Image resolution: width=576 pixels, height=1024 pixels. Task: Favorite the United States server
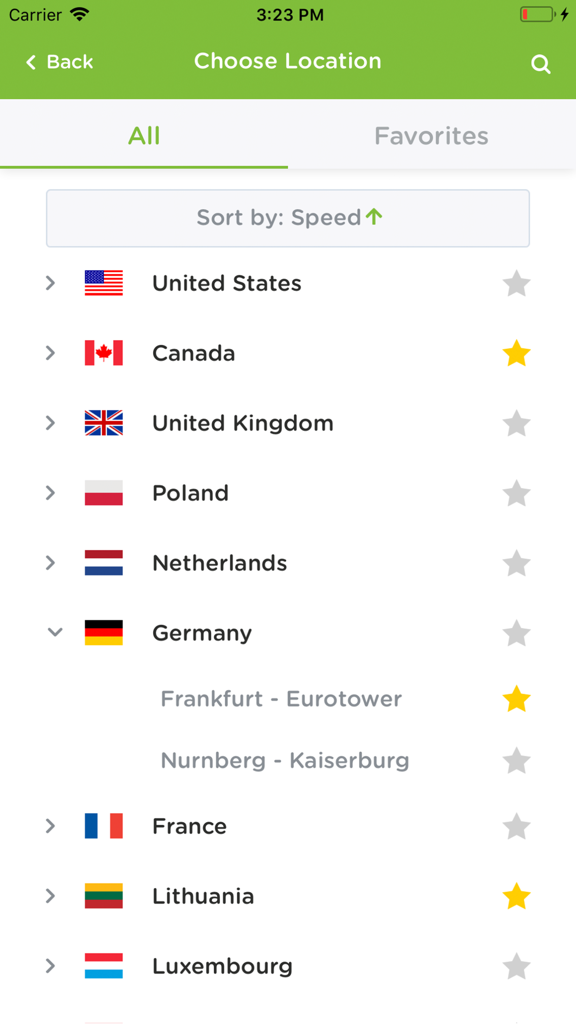[517, 283]
